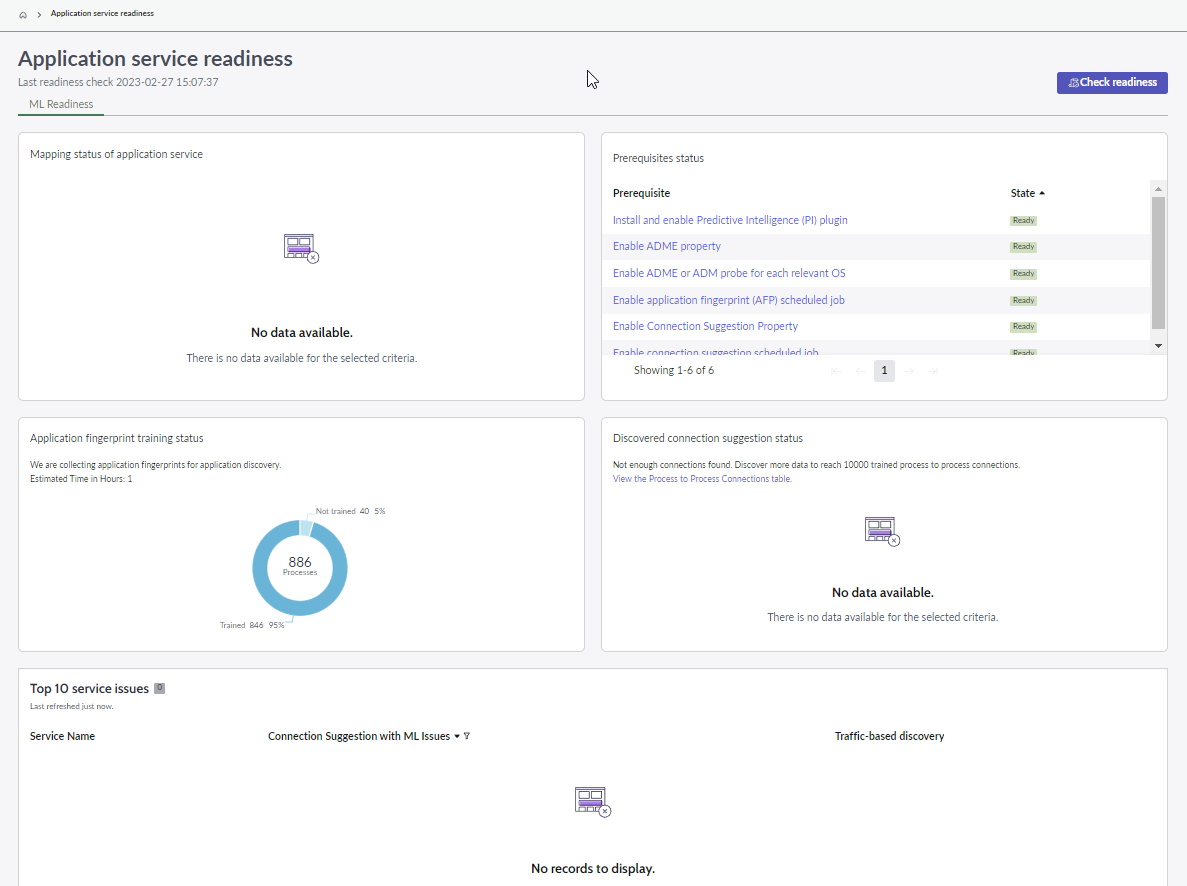Go to next page arrow in prerequisites pagination
Image resolution: width=1187 pixels, height=886 pixels.
click(x=908, y=371)
